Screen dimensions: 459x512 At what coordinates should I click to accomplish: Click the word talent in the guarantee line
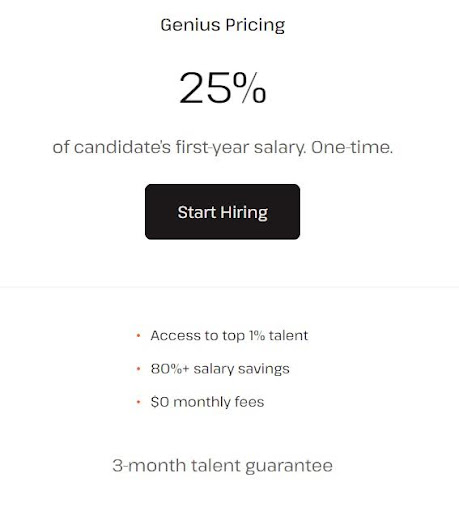pyautogui.click(x=216, y=465)
